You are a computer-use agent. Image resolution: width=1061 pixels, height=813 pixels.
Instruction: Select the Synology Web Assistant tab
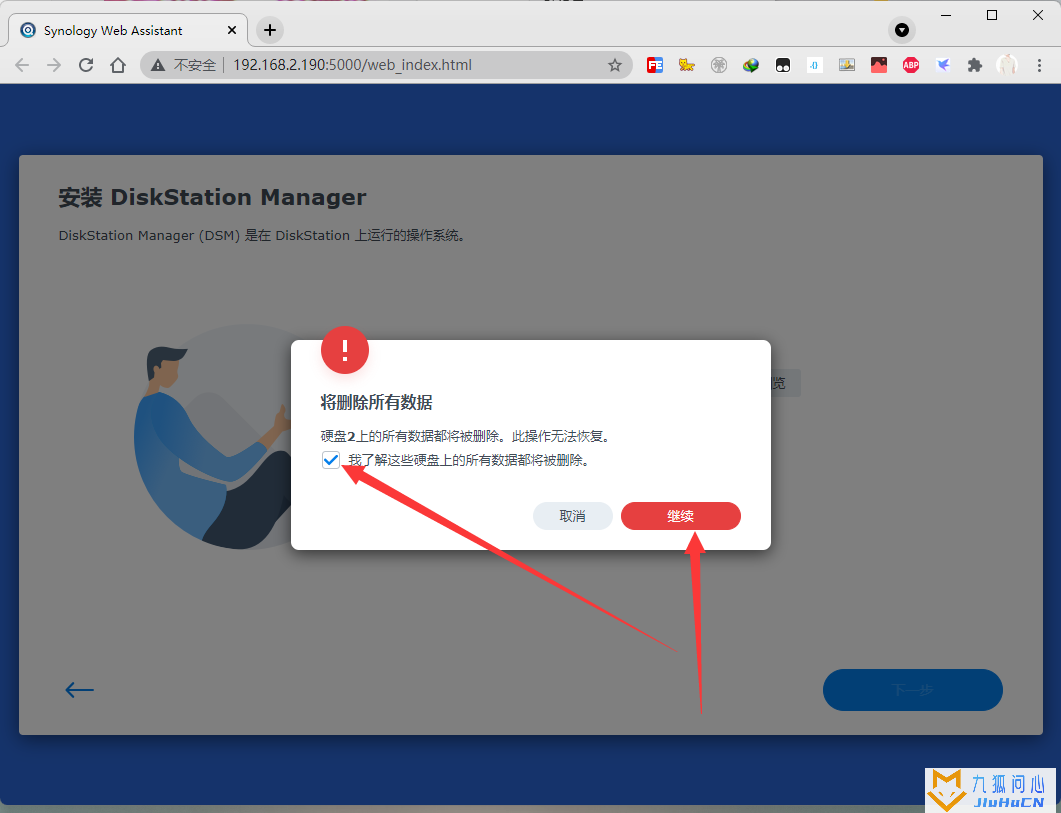[x=129, y=30]
